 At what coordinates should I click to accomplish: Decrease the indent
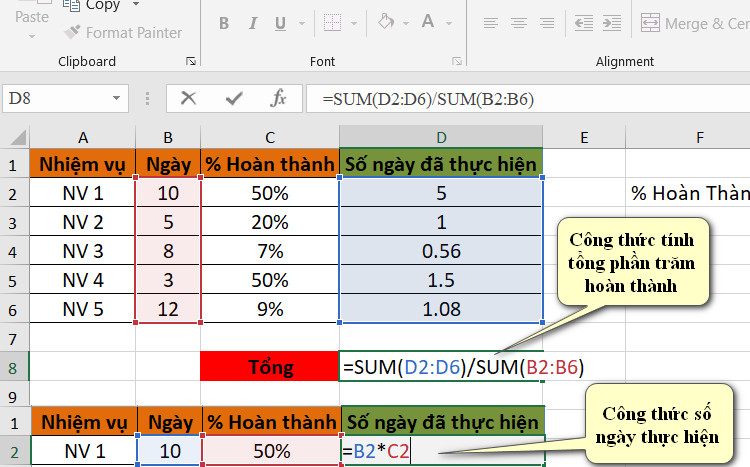[x=584, y=23]
